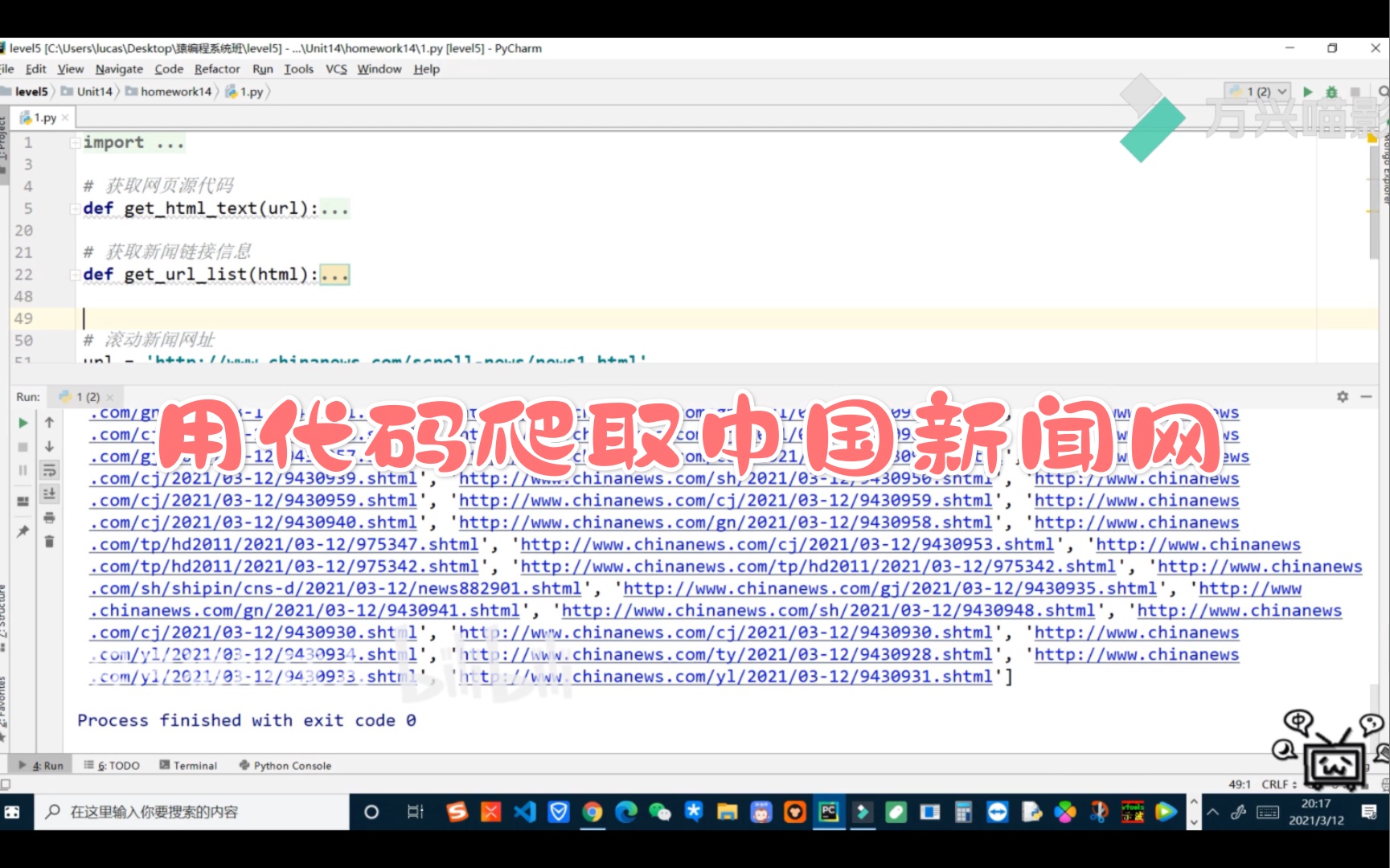The image size is (1390, 868).
Task: Open Search Everywhere magnifier in toolbar
Action: coord(1383,92)
